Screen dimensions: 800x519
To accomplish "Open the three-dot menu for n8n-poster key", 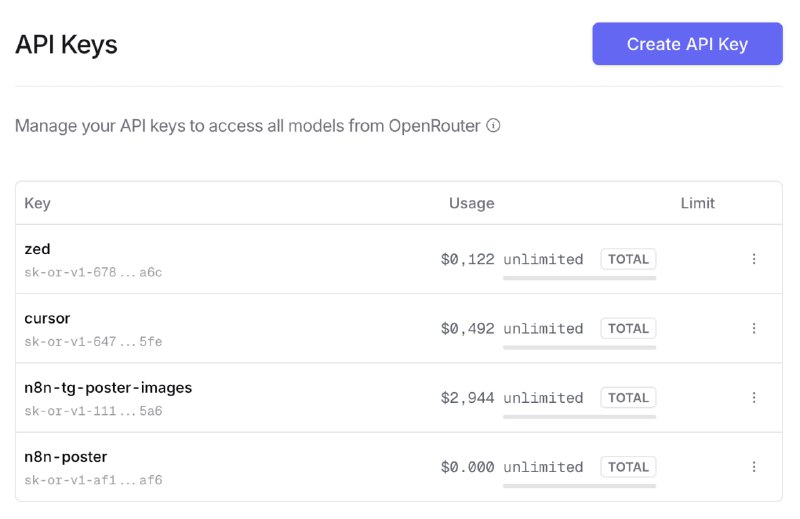I will [754, 467].
